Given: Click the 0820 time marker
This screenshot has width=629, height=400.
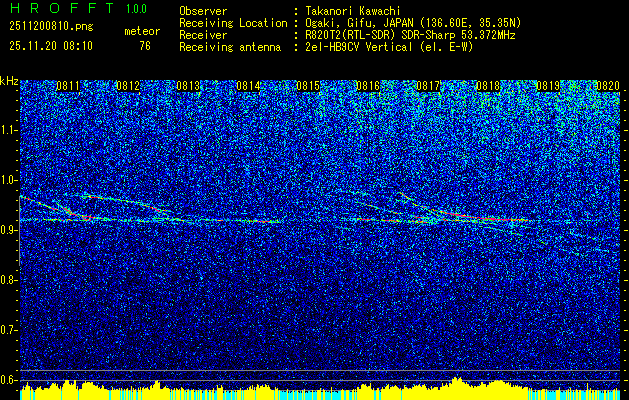Looking at the screenshot, I should coord(608,85).
